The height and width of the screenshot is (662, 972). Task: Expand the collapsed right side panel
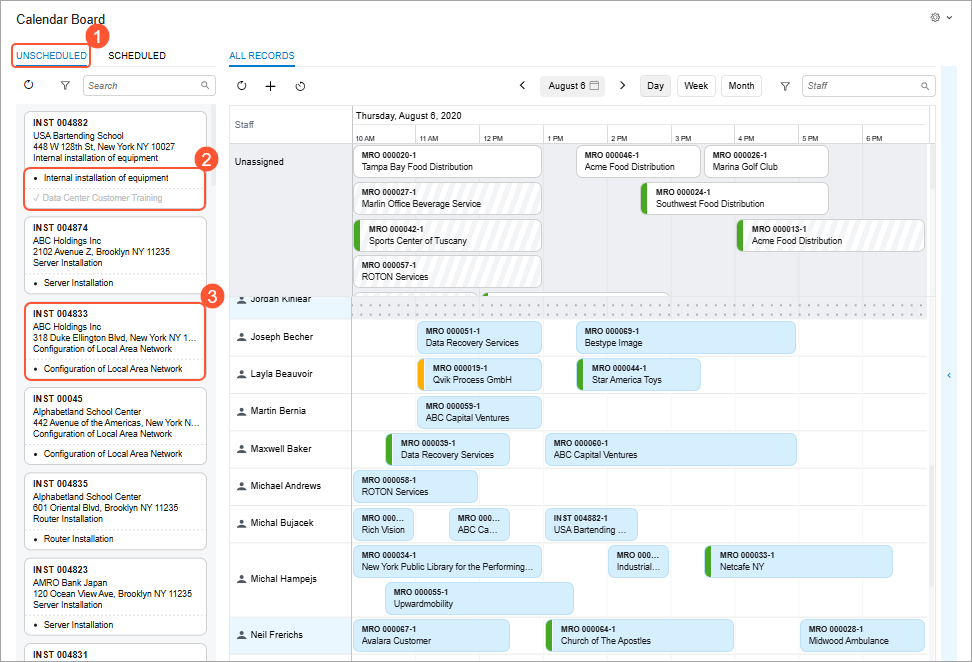[949, 375]
